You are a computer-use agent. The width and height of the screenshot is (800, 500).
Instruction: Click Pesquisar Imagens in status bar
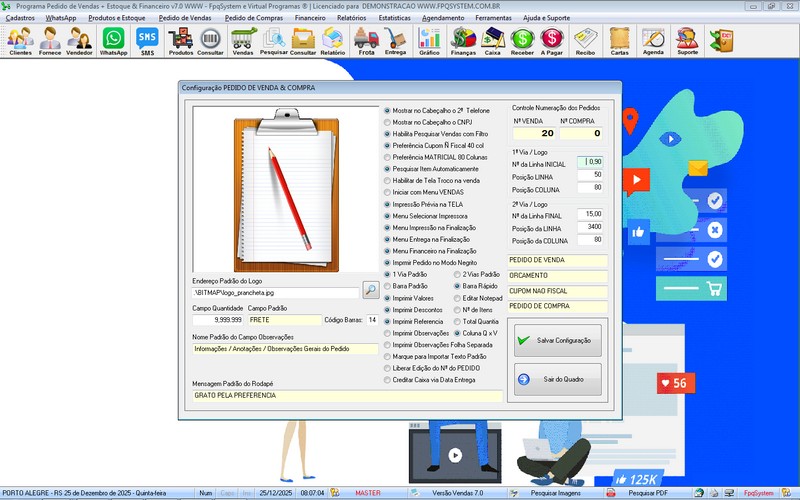pos(556,493)
